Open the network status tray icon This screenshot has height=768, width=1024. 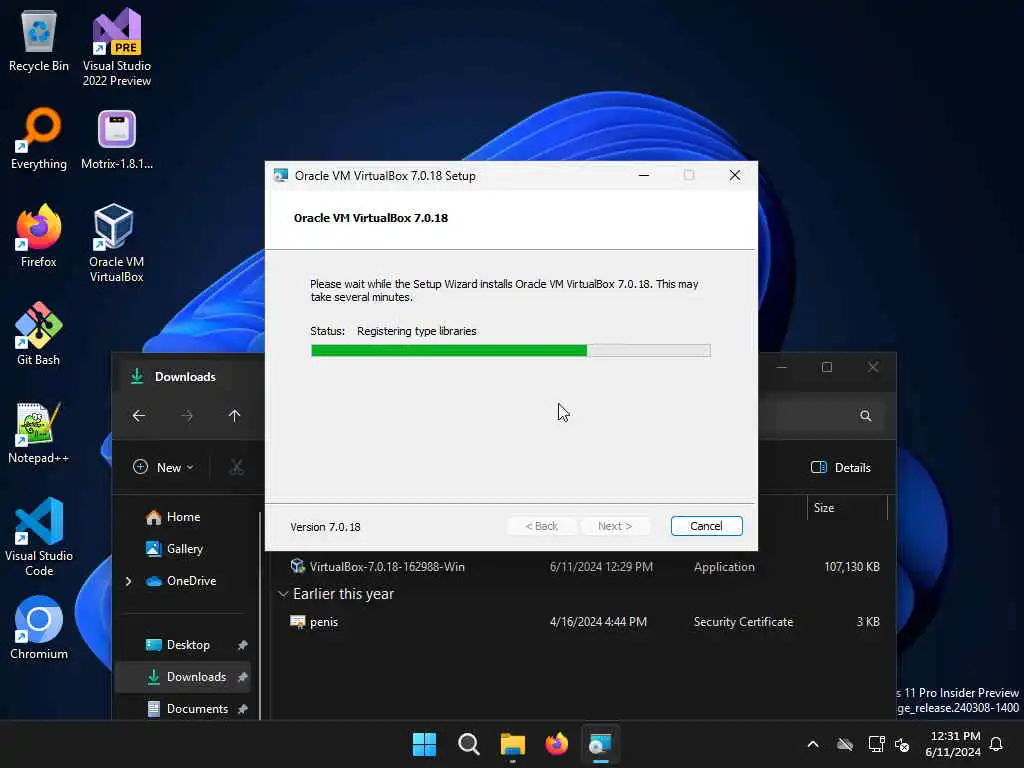pyautogui.click(x=876, y=744)
